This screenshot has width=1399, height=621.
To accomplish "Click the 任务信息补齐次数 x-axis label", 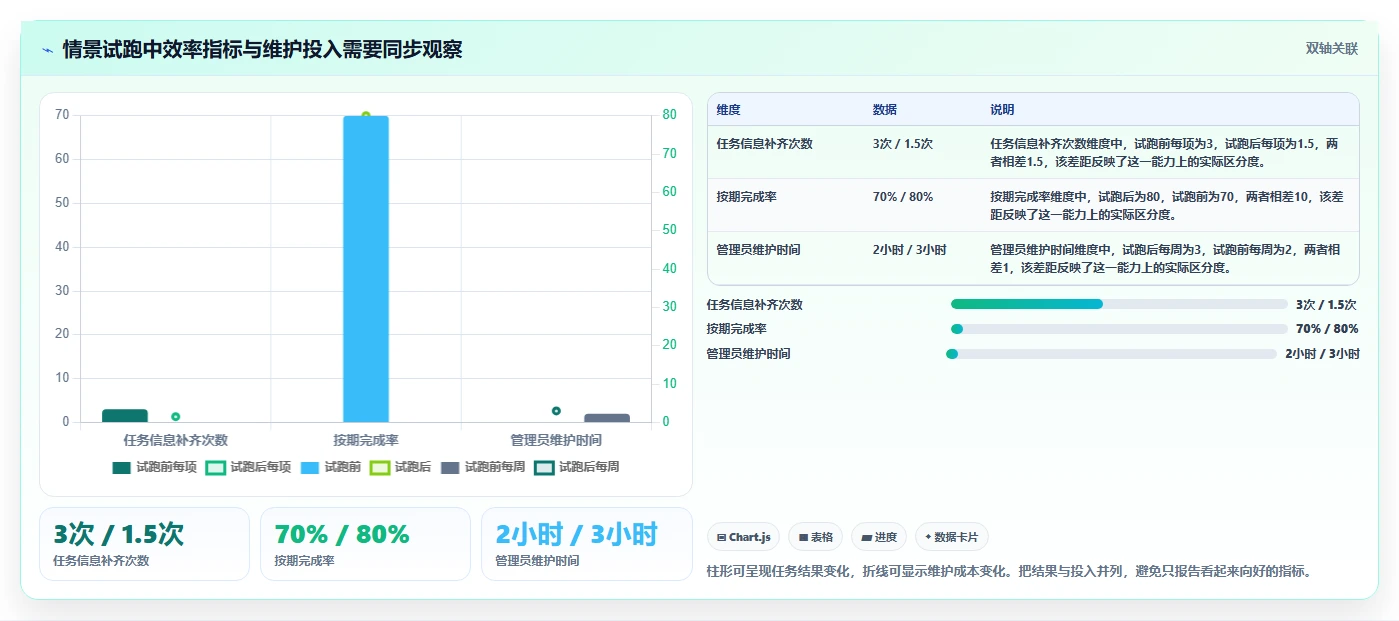I will pyautogui.click(x=176, y=440).
